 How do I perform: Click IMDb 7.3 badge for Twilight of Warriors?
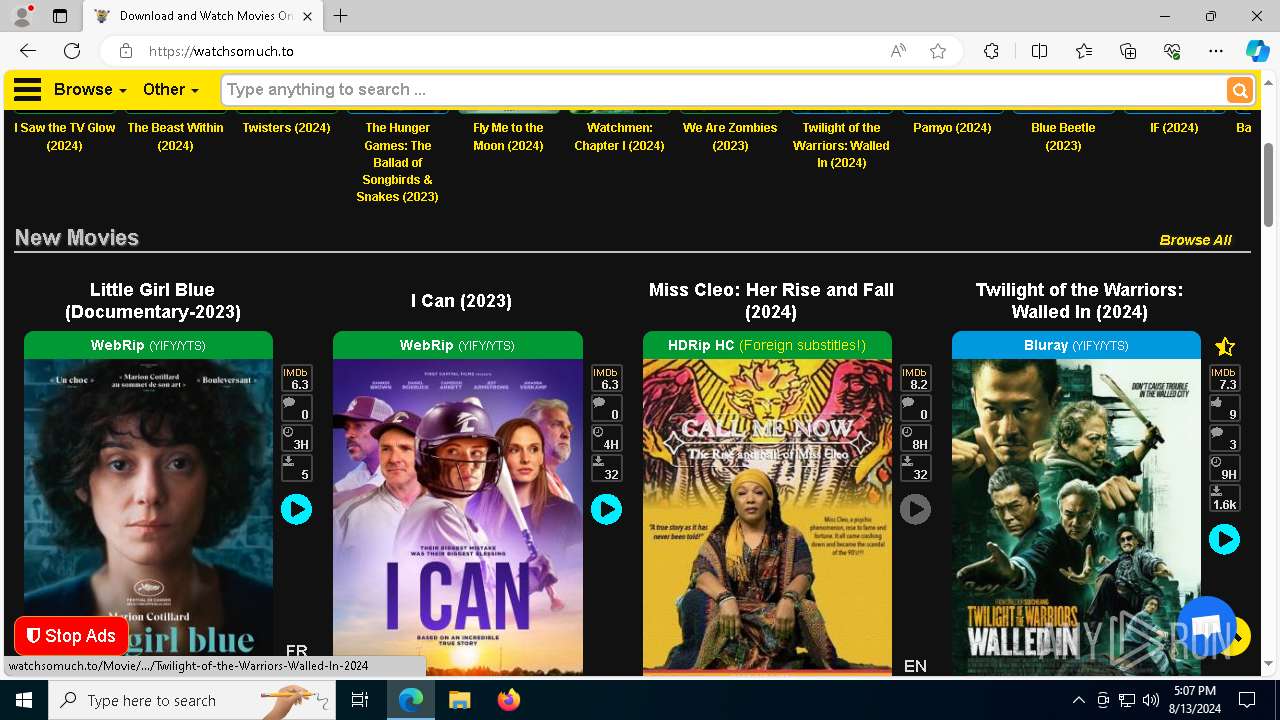click(x=1225, y=378)
